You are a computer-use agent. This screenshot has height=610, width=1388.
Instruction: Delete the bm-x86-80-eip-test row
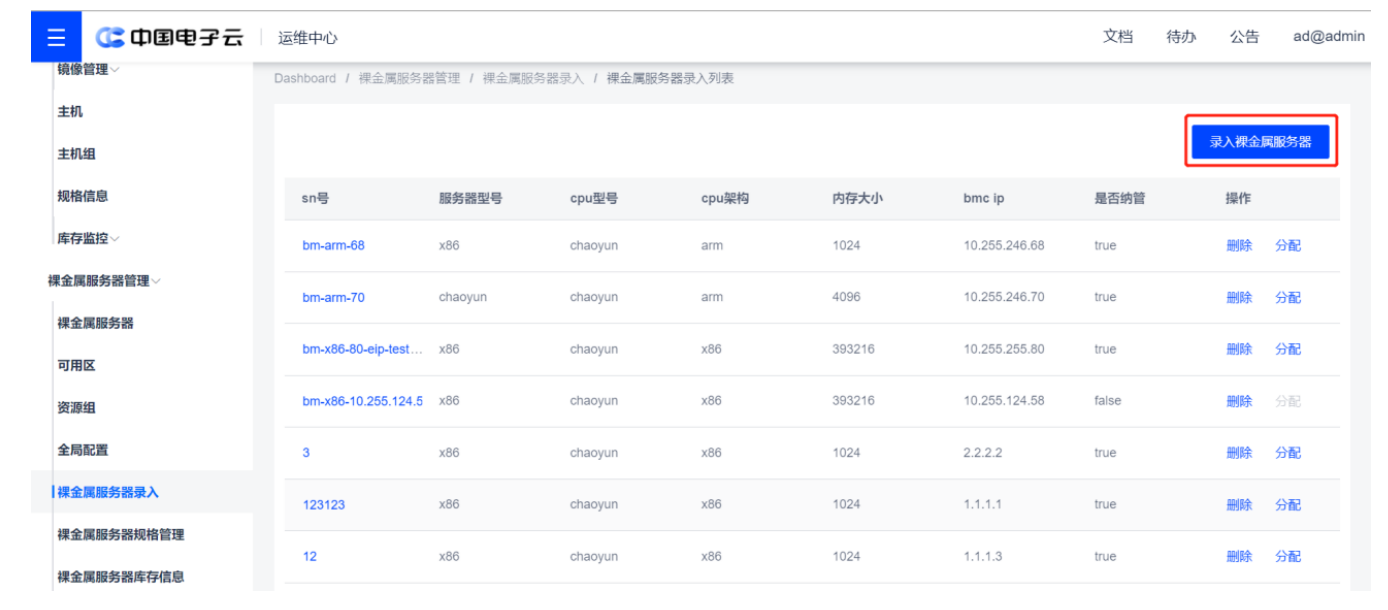[x=1239, y=349]
